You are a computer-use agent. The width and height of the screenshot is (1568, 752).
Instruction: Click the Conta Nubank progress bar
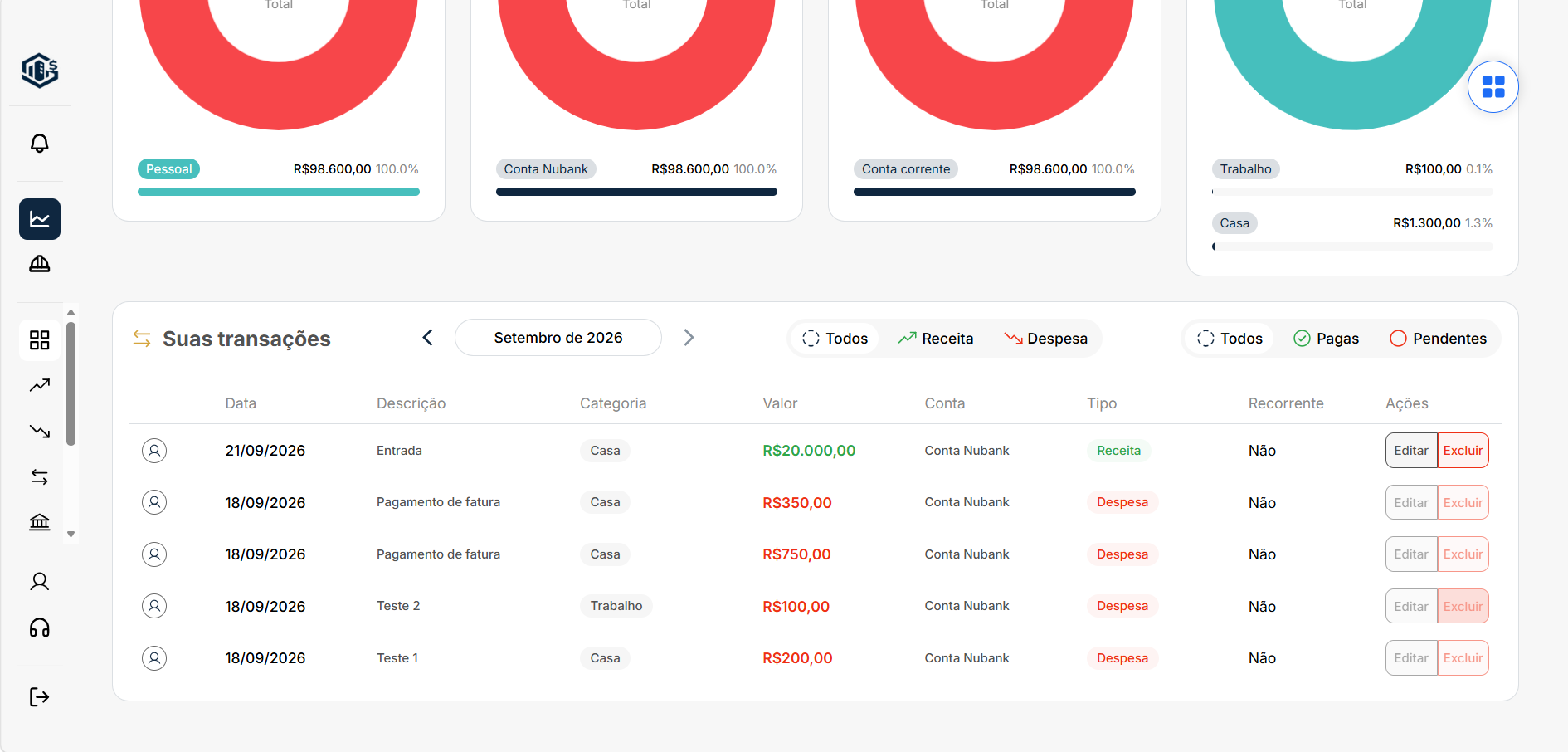pyautogui.click(x=636, y=192)
